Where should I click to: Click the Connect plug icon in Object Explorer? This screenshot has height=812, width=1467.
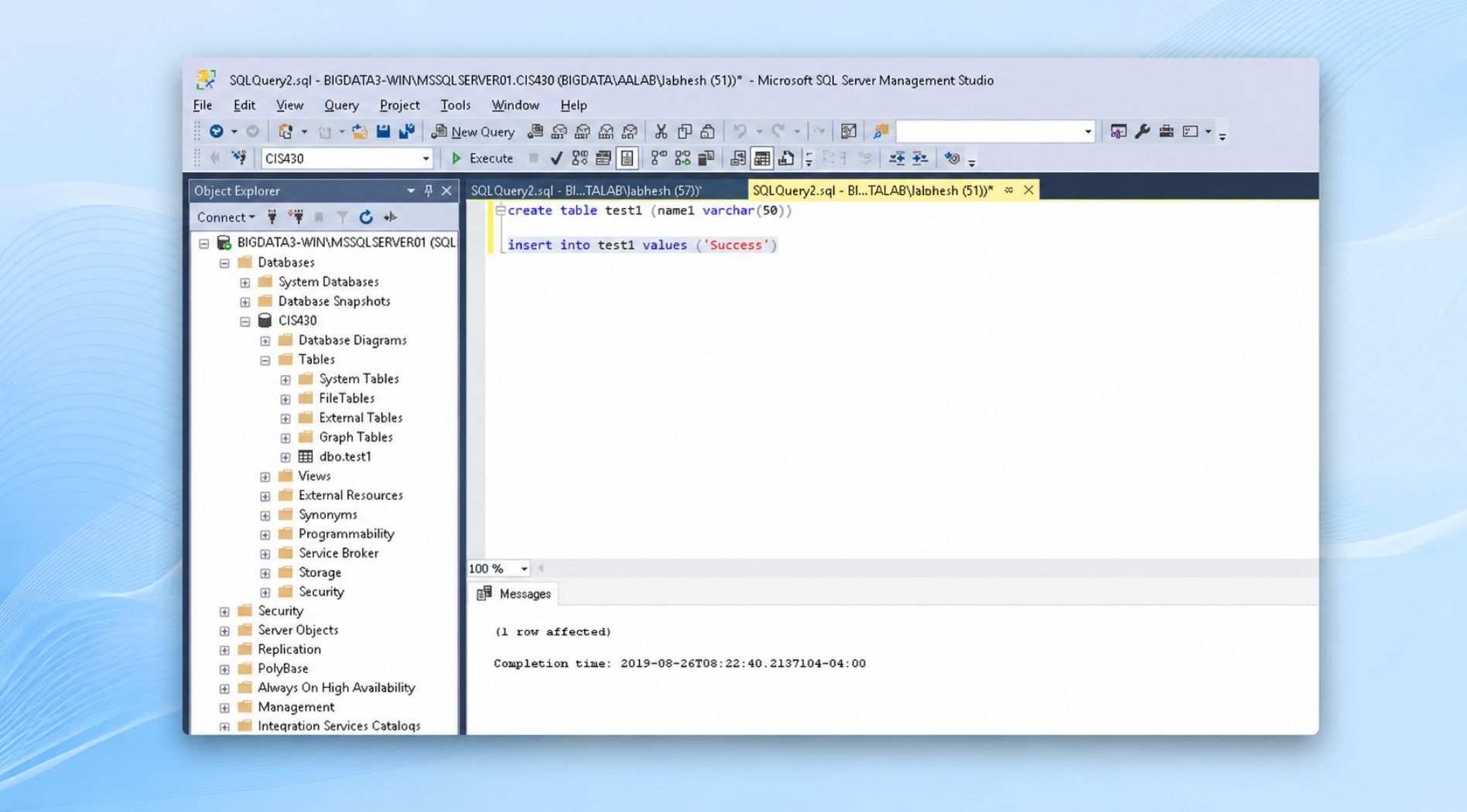[272, 217]
